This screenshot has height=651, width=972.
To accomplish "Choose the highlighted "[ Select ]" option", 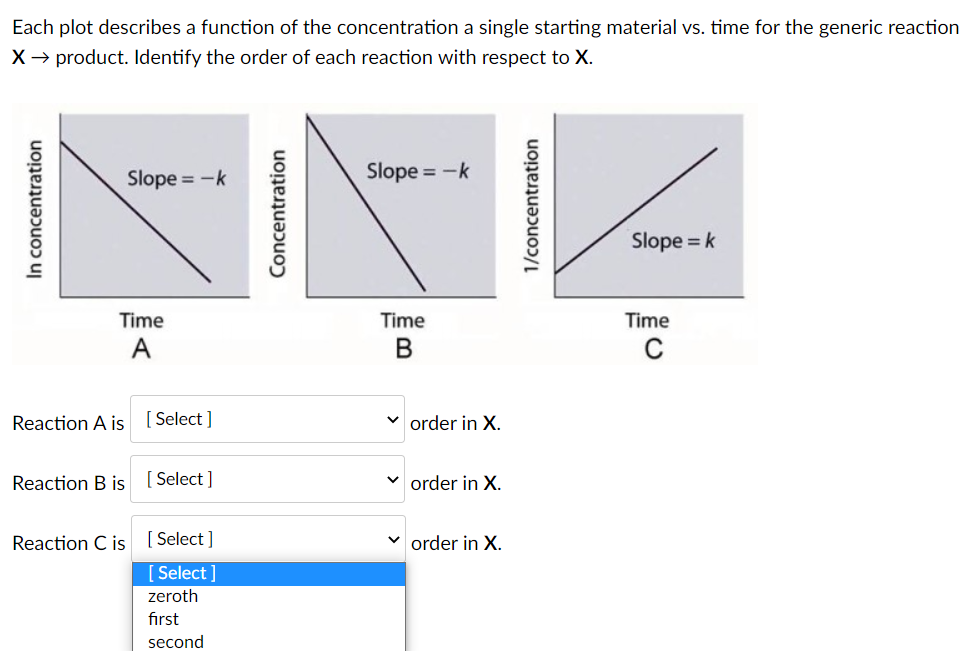I will click(180, 572).
